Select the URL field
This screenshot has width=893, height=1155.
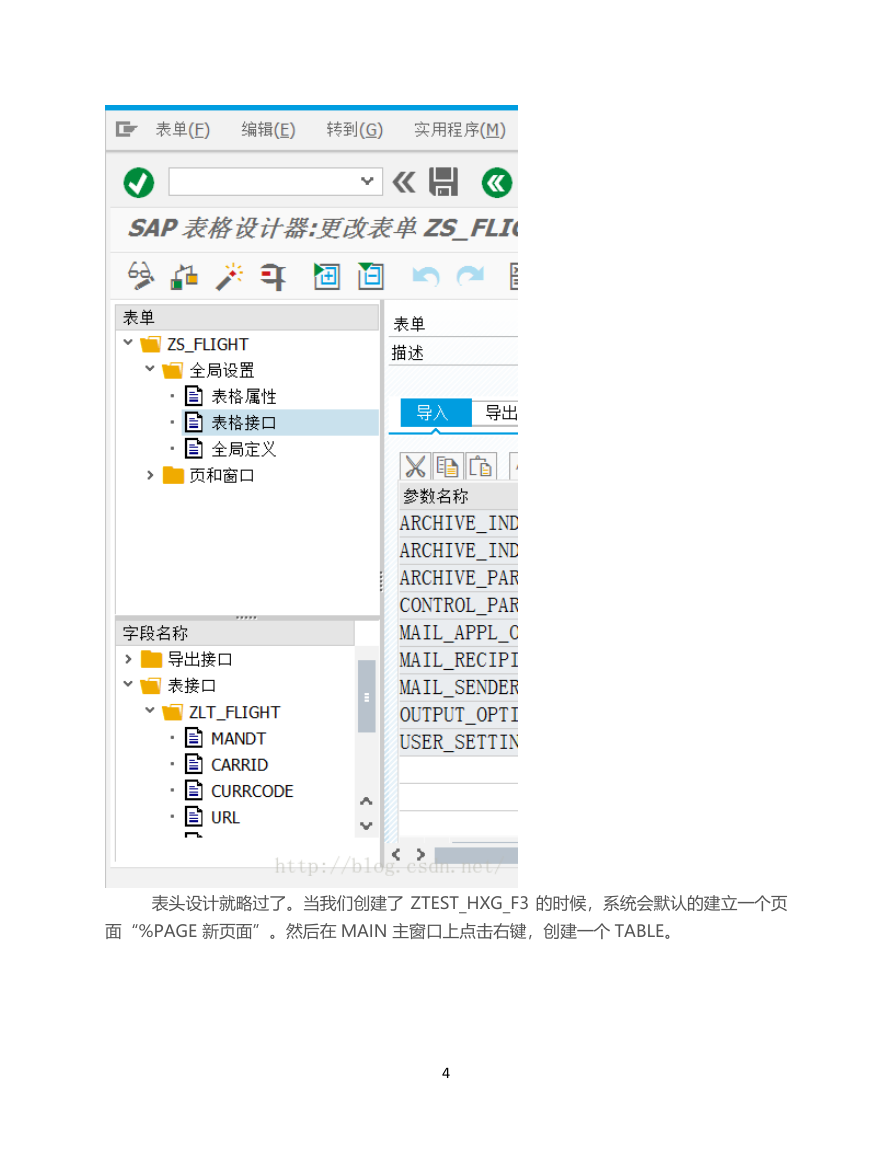[x=225, y=818]
